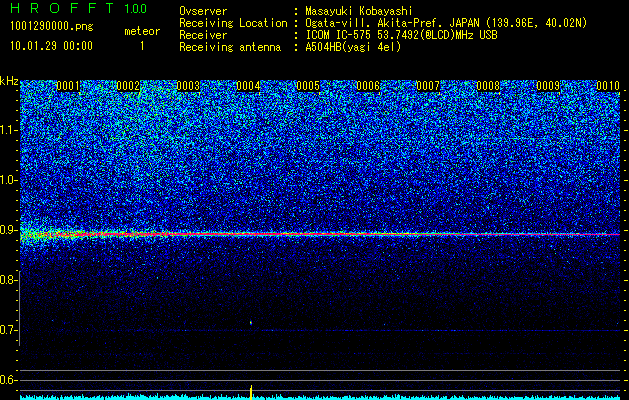Click the HROFFT 1.0.0 program title

coord(79,8)
